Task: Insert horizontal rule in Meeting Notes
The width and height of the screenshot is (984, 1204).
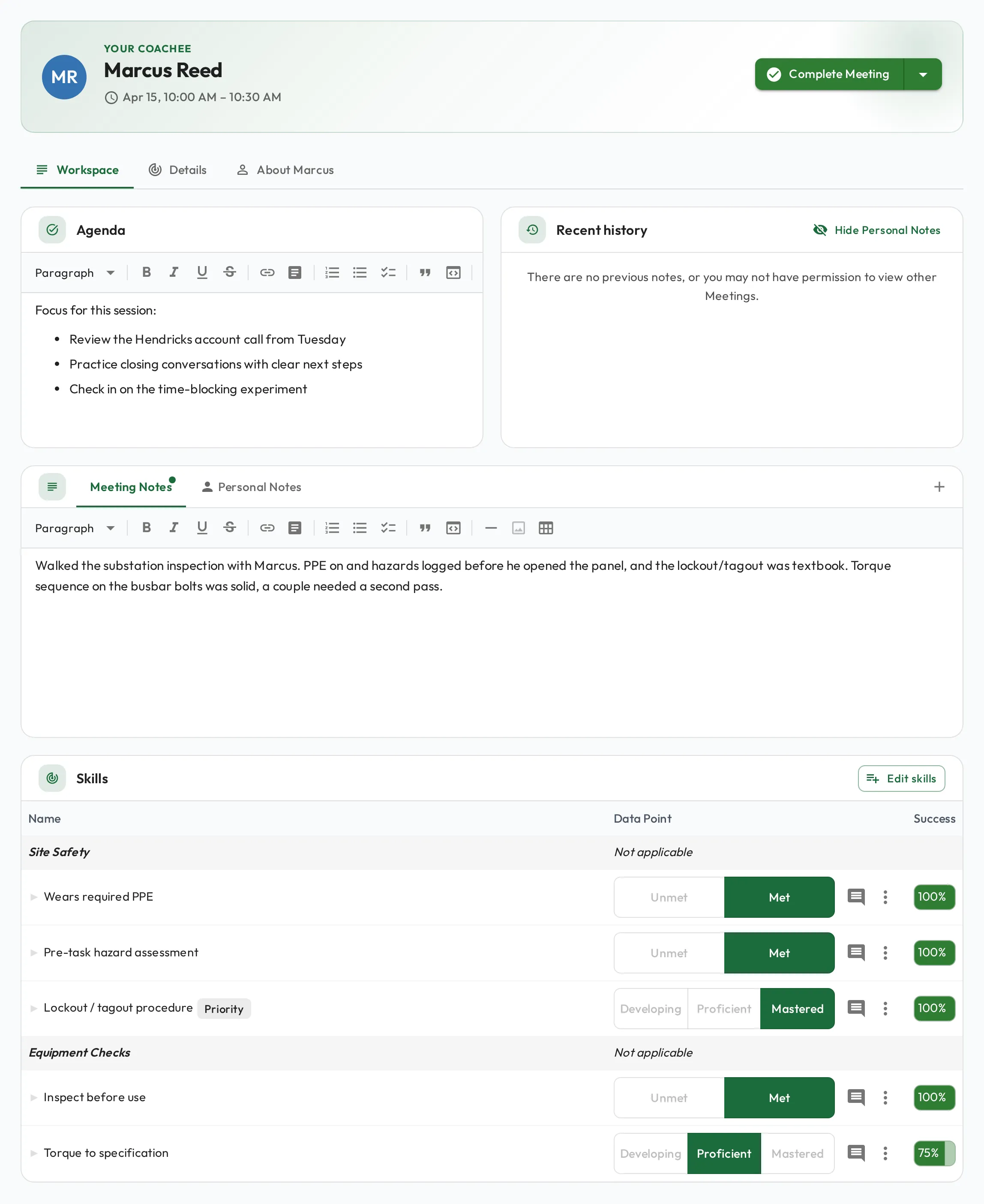Action: 491,528
